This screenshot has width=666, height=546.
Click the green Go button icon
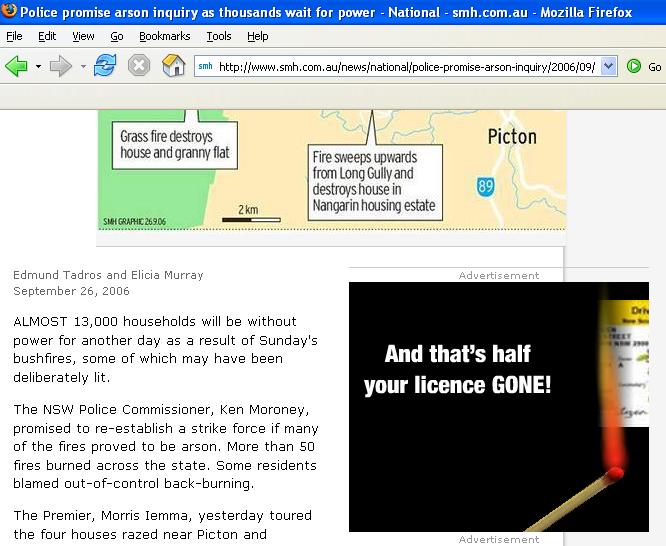(634, 67)
